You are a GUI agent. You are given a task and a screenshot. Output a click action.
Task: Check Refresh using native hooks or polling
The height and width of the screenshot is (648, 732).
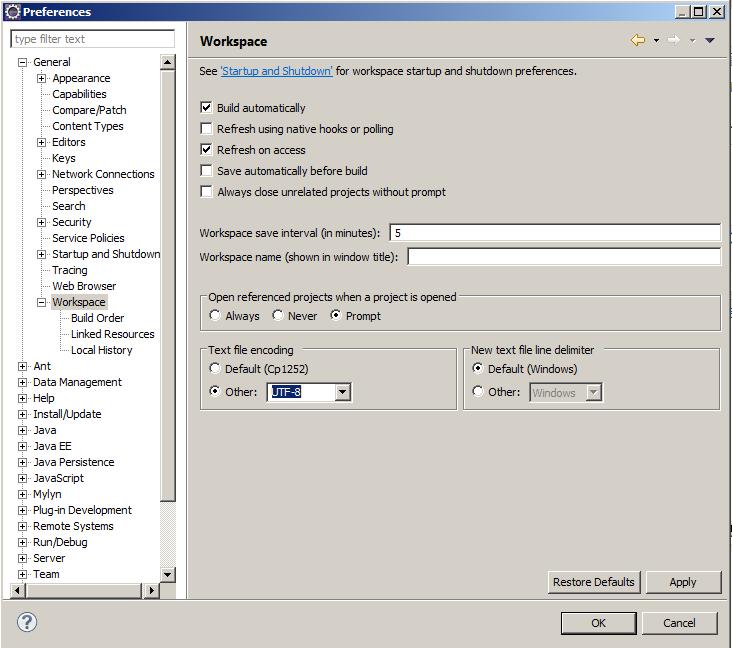(x=207, y=129)
